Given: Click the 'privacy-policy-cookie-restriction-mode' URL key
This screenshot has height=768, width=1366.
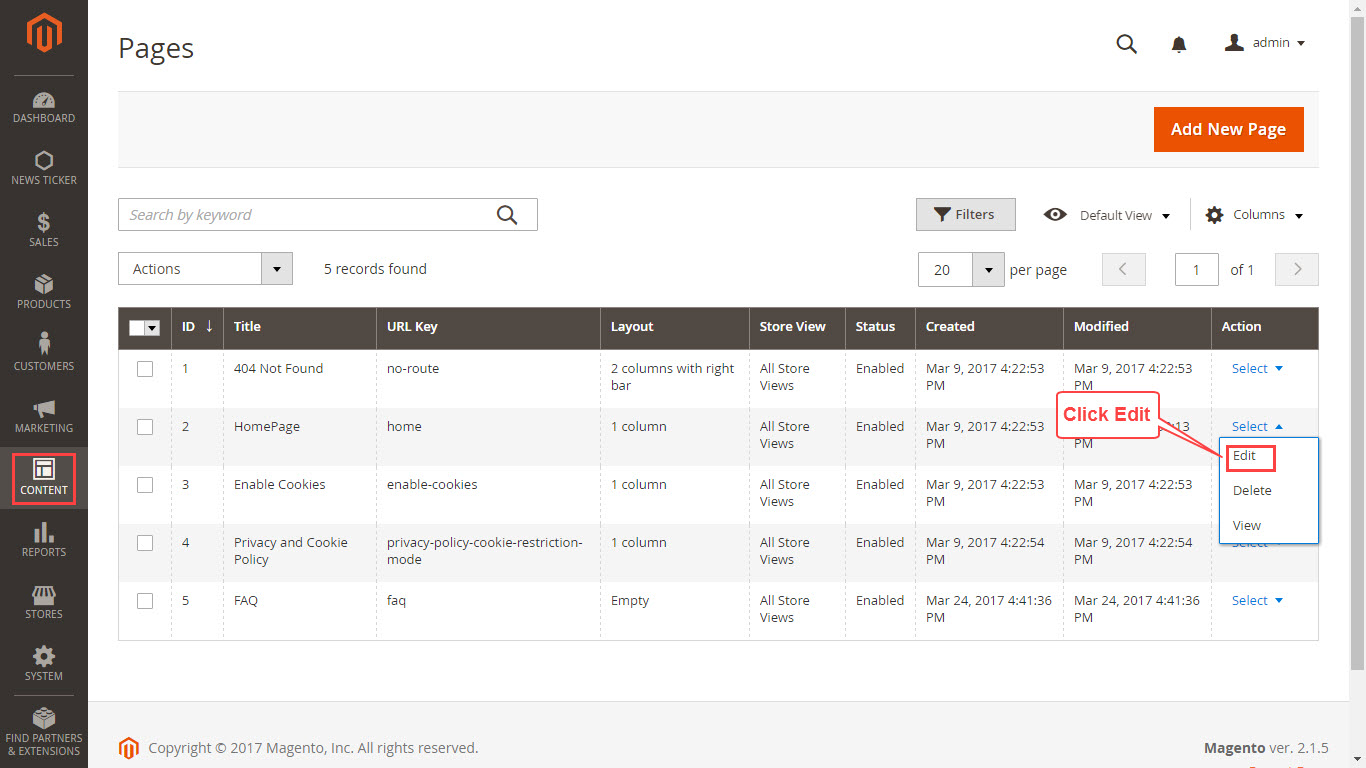Looking at the screenshot, I should 484,551.
